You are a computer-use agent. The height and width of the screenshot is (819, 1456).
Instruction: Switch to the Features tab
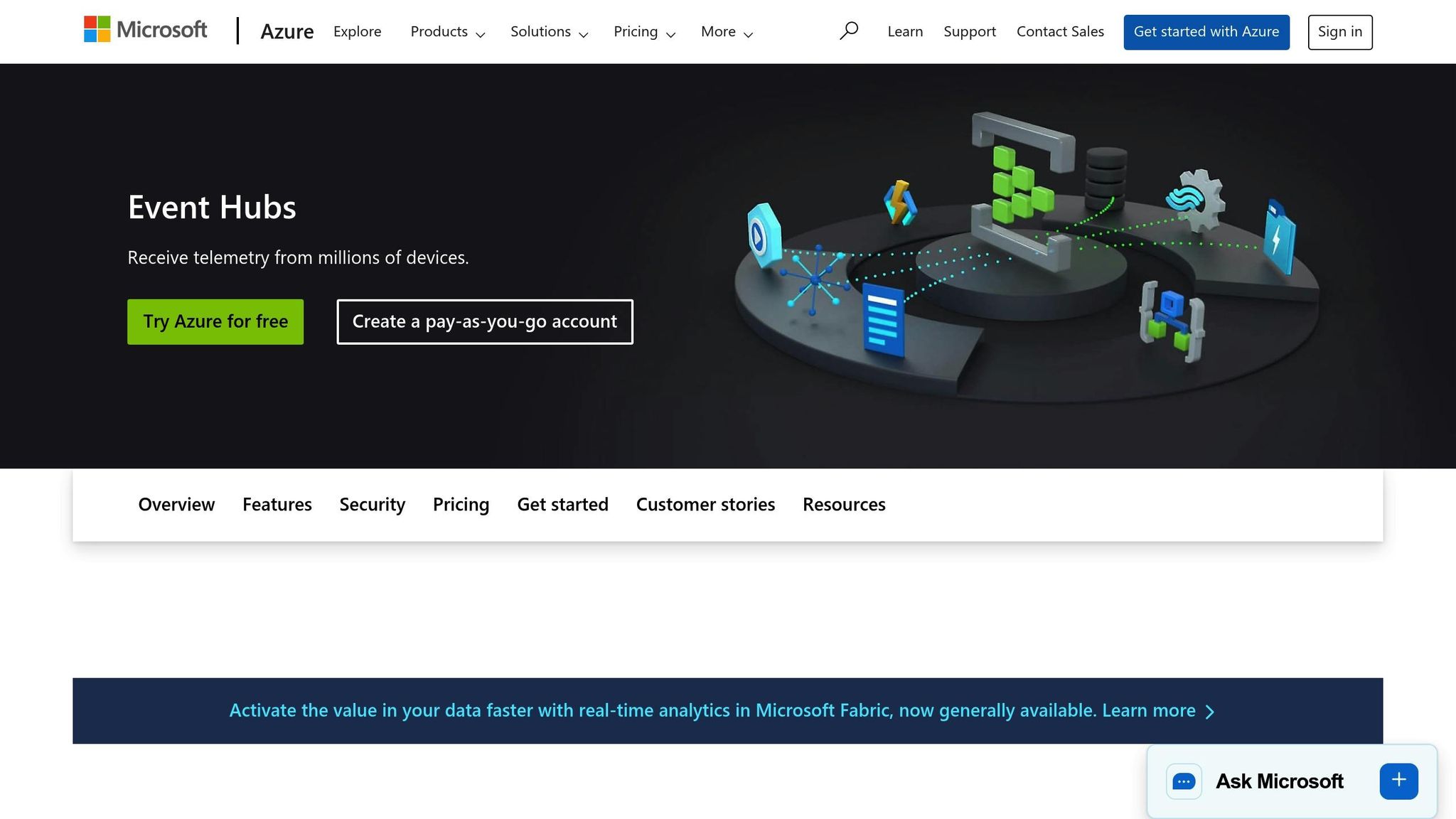coord(277,504)
